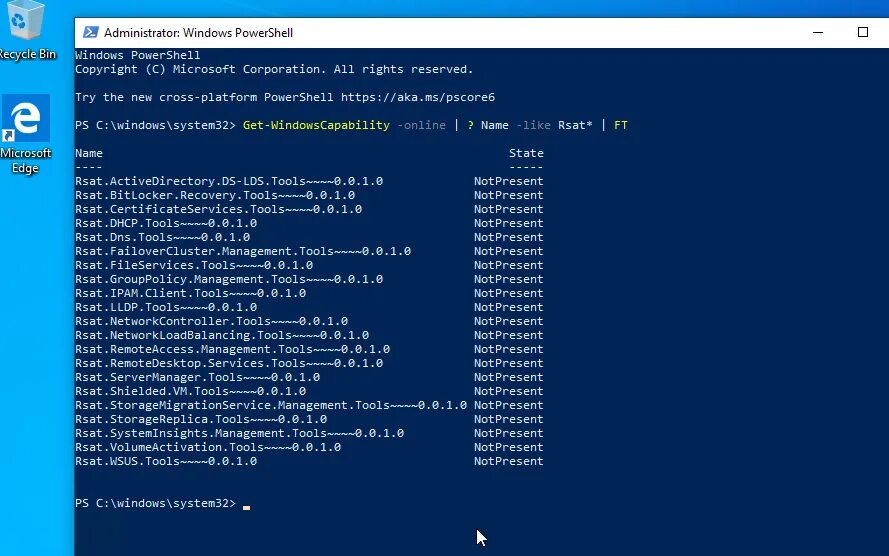The width and height of the screenshot is (889, 556).
Task: Select Rsat.IPAM.Client.Tools row text
Action: click(190, 293)
